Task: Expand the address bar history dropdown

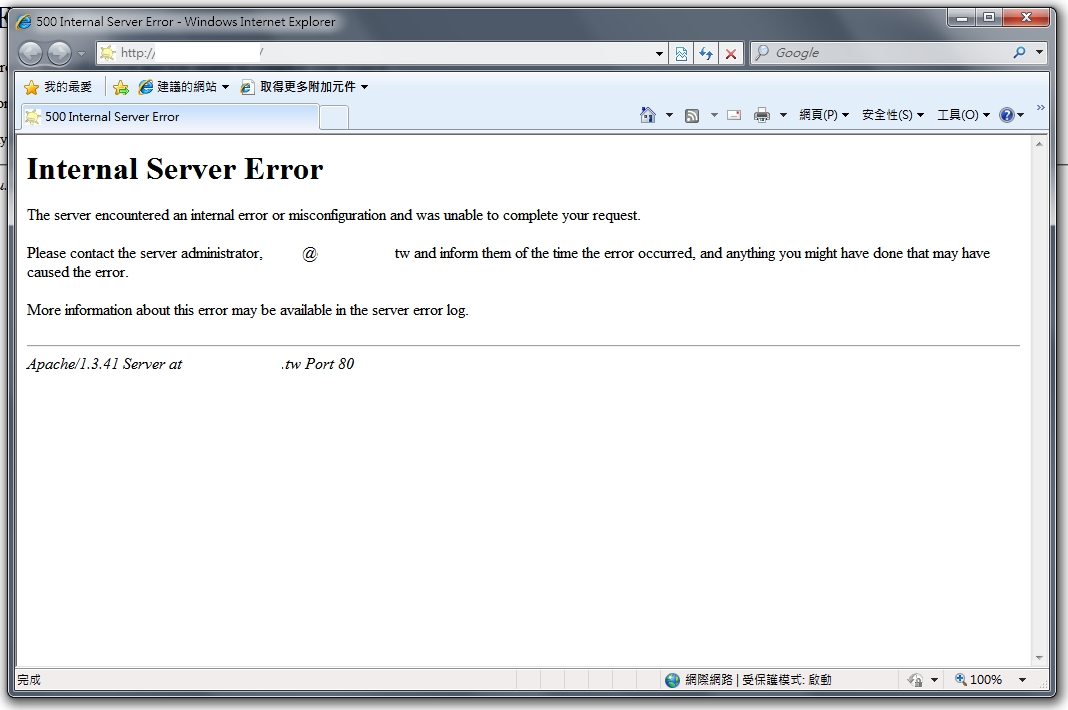Action: [659, 53]
